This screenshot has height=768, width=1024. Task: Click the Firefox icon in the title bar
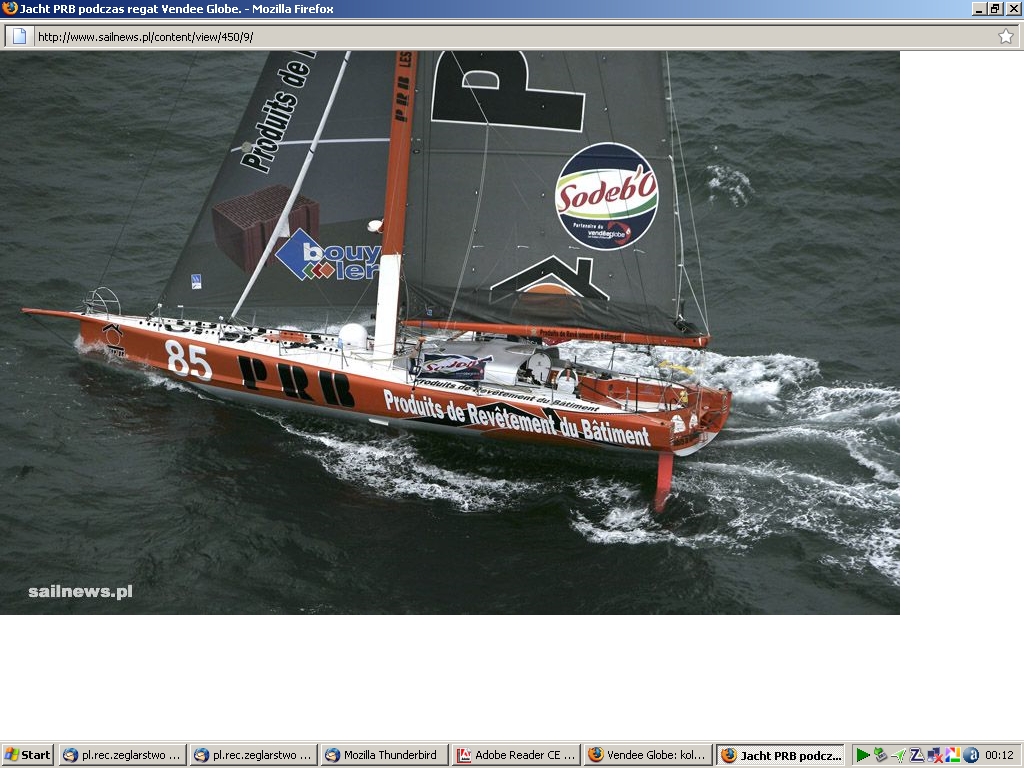pyautogui.click(x=9, y=8)
